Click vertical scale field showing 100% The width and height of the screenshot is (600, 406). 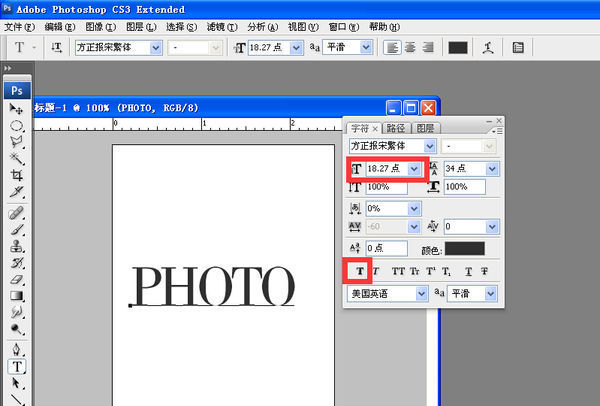coord(386,187)
